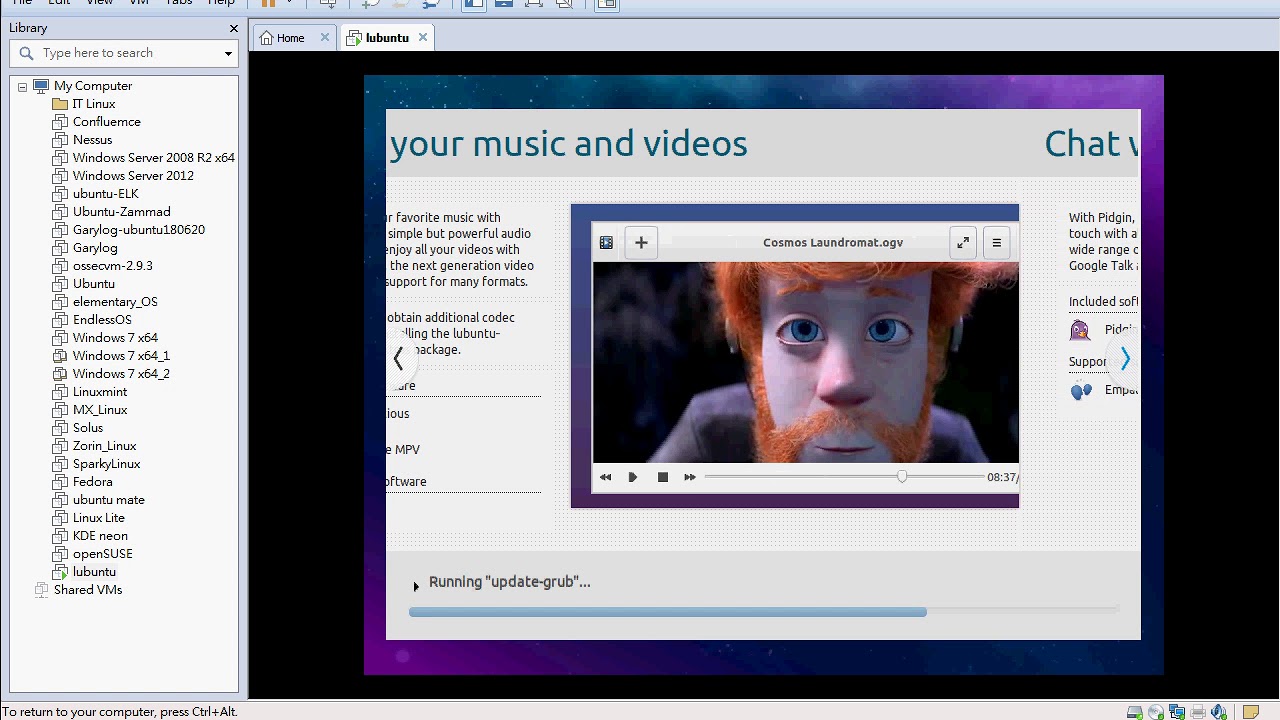Click the Nessus VM icon
Screen dimensions: 1280x720
coord(60,140)
